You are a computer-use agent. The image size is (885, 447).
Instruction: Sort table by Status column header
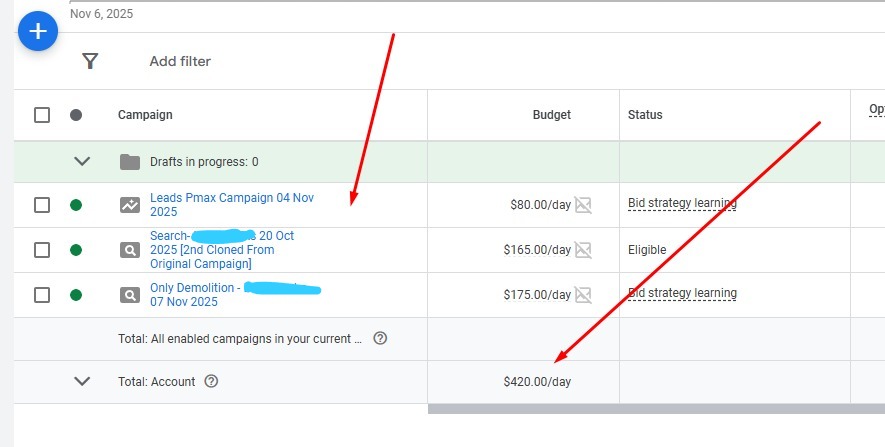[645, 115]
